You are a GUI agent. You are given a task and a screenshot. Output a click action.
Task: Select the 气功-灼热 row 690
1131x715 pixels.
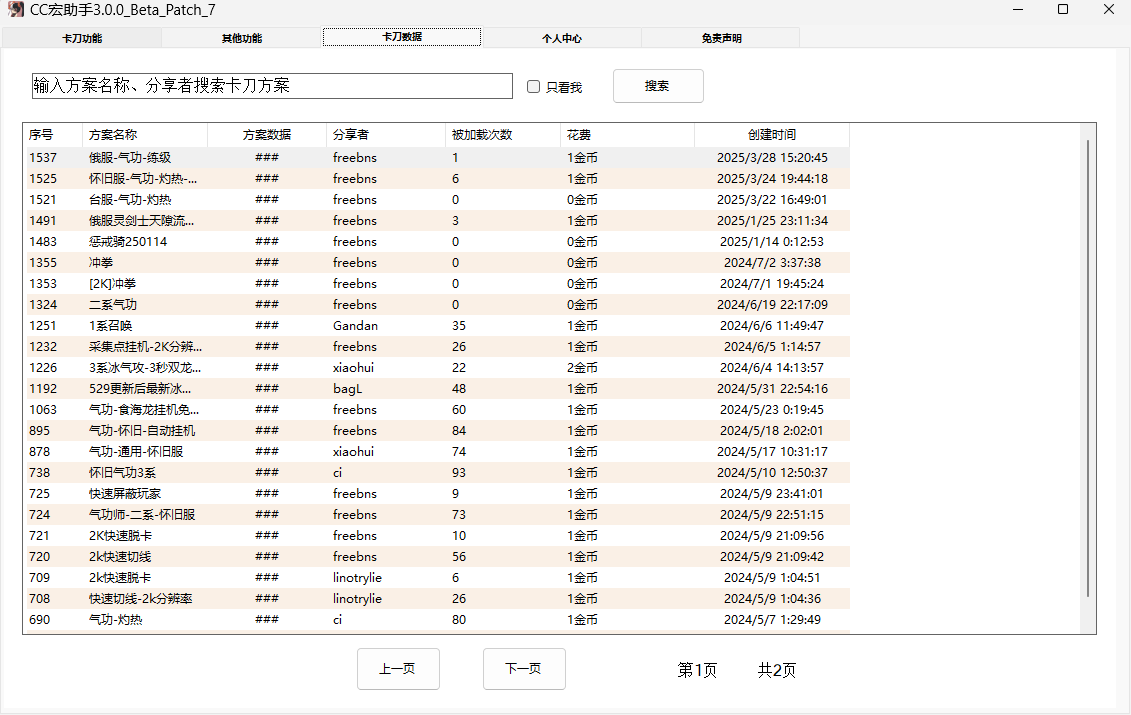point(438,619)
